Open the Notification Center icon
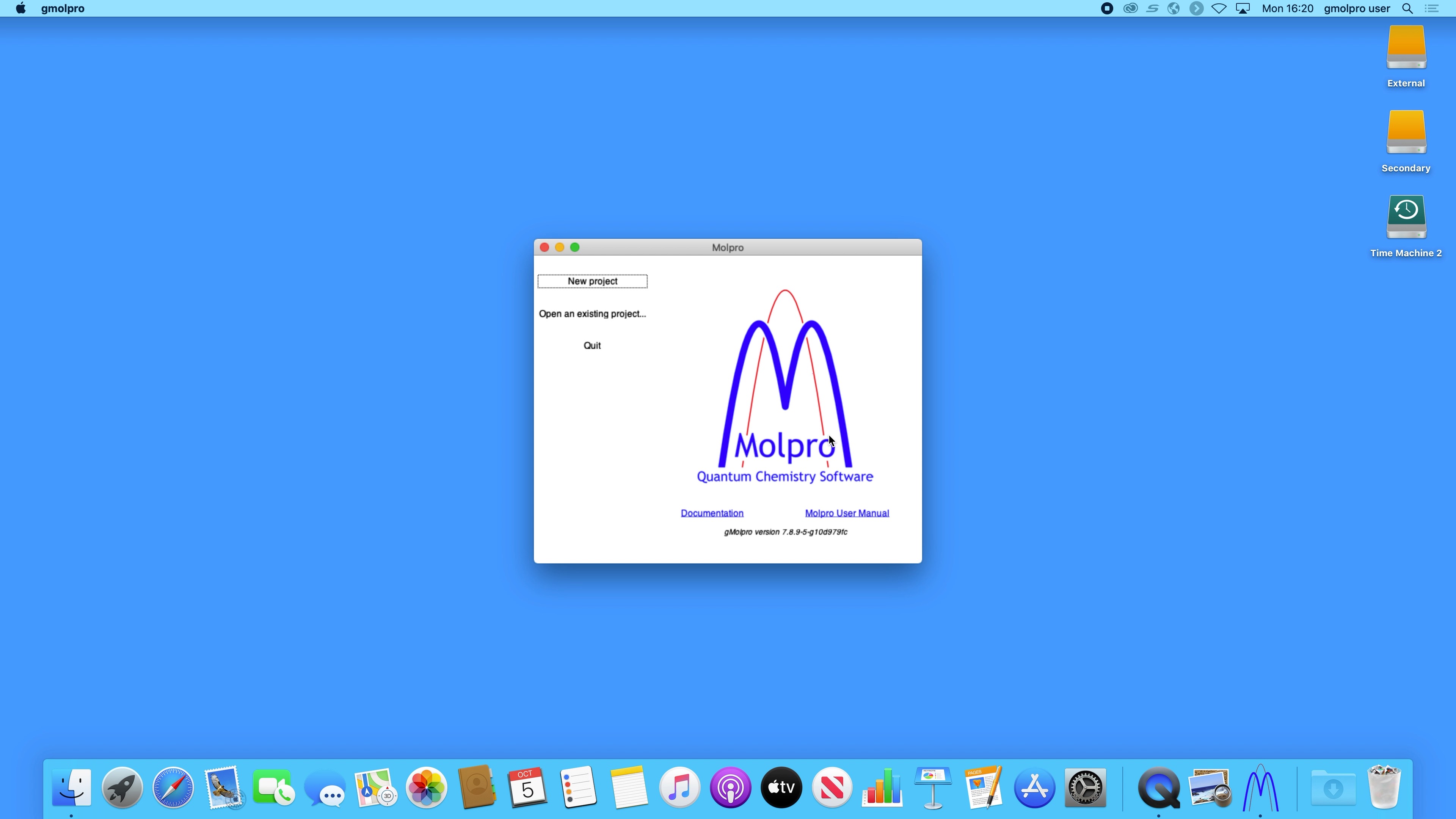This screenshot has width=1456, height=819. coord(1432,8)
